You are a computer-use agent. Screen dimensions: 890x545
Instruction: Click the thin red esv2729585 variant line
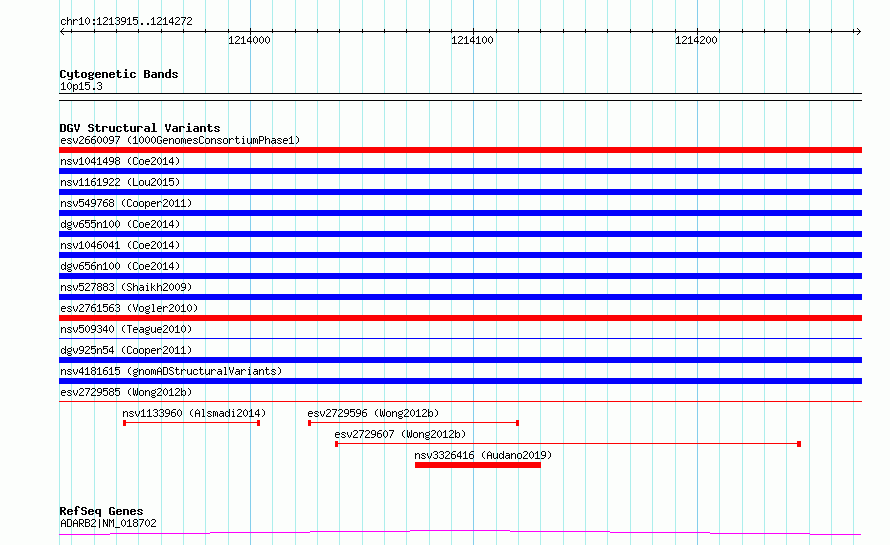pos(460,402)
